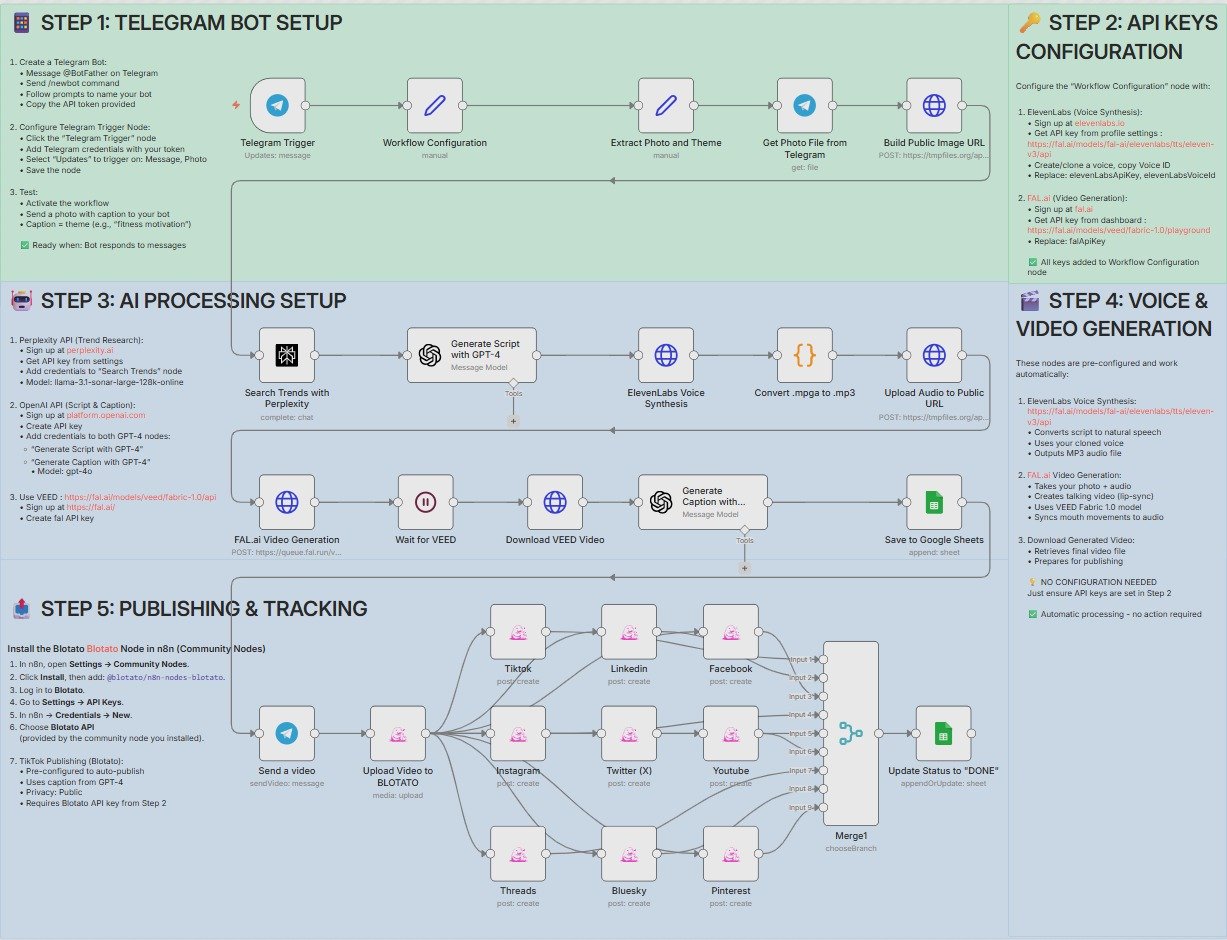Open Upload Audio to Public URL node
This screenshot has height=940, width=1227.
point(934,355)
